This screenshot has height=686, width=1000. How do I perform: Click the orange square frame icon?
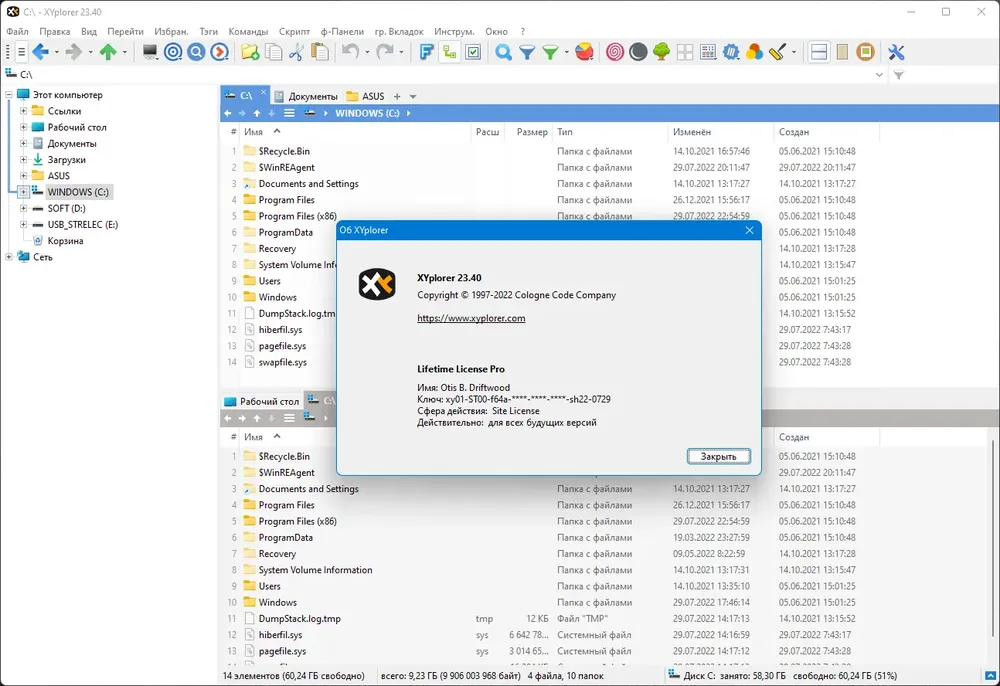865,52
